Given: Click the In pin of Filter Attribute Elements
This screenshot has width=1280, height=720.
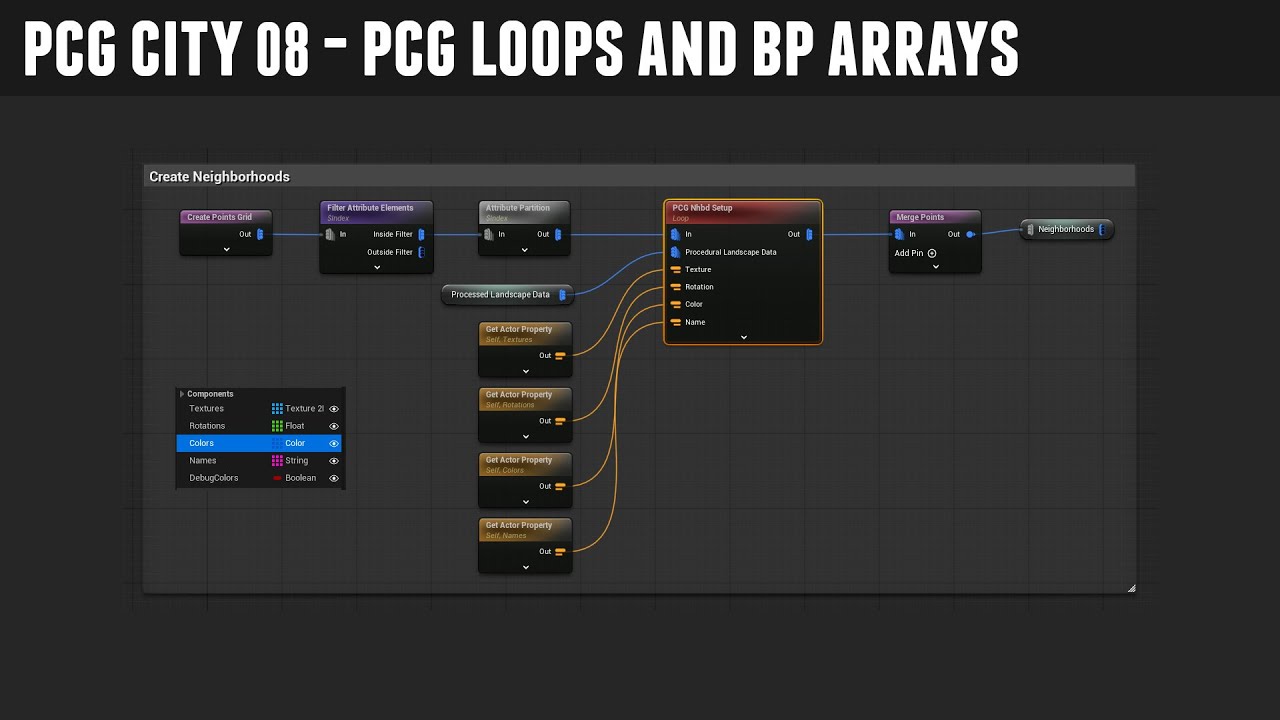Looking at the screenshot, I should (331, 234).
